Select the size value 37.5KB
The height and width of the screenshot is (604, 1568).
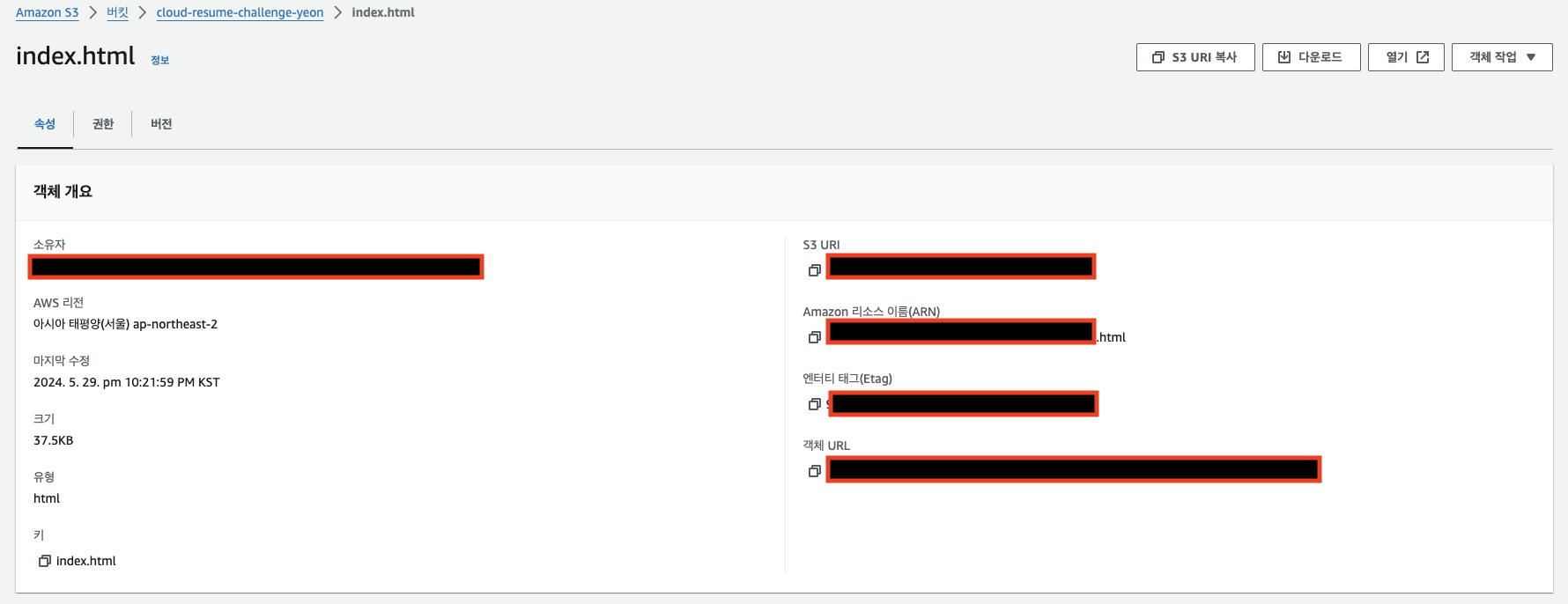pyautogui.click(x=54, y=440)
